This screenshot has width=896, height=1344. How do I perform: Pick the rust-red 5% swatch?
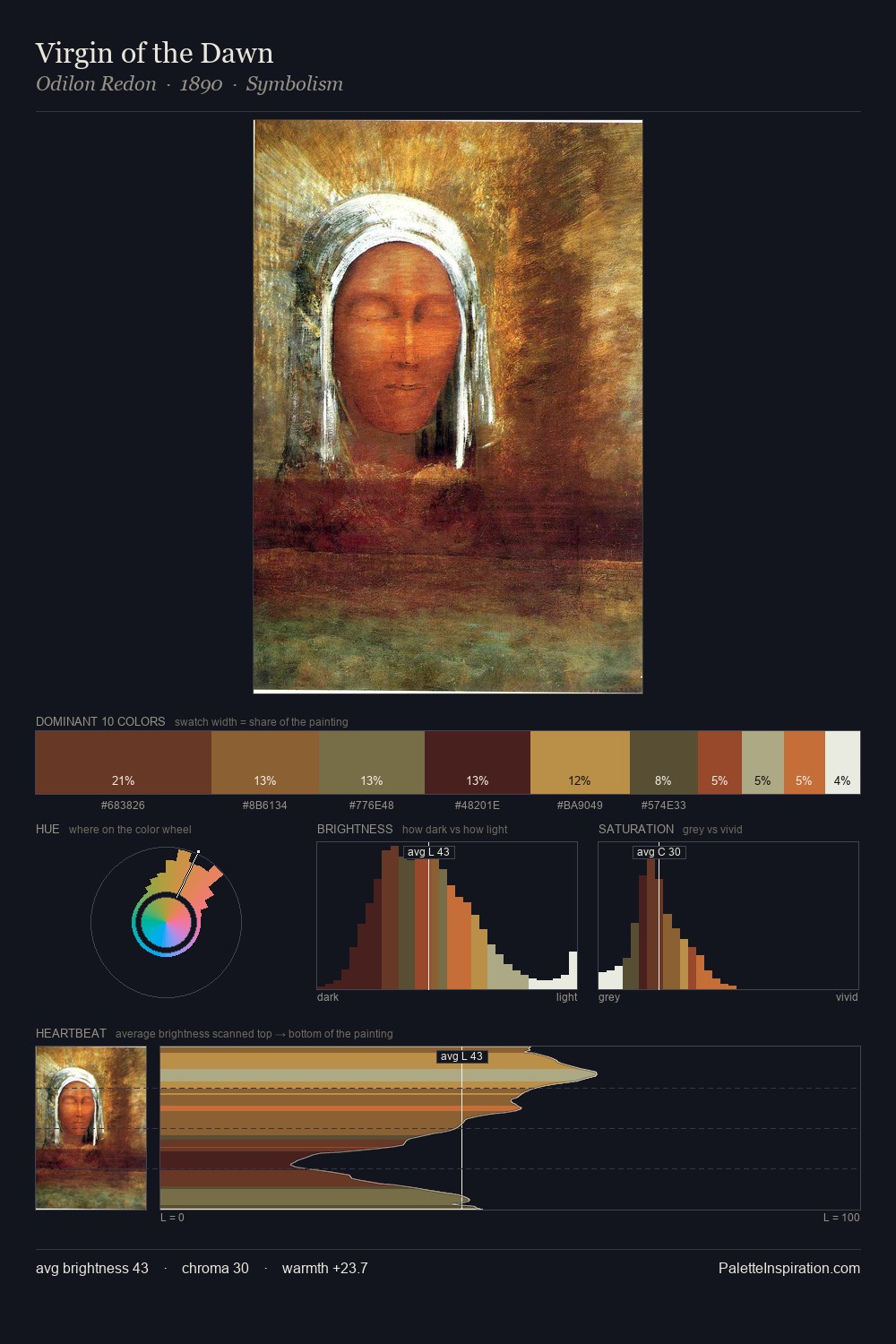[719, 762]
